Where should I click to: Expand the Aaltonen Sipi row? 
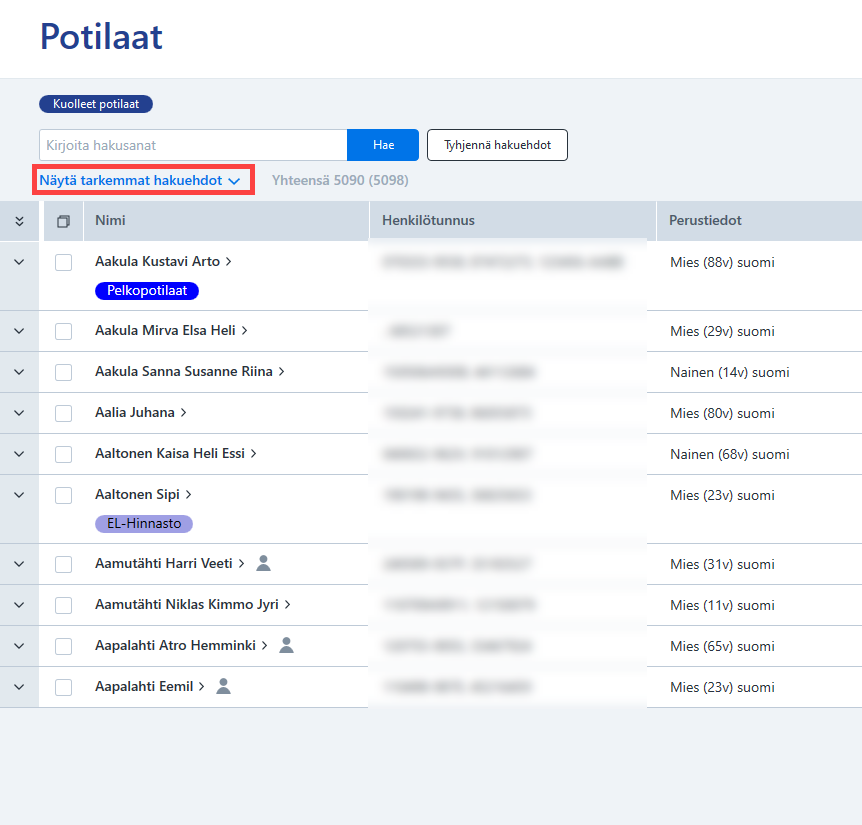pyautogui.click(x=19, y=495)
